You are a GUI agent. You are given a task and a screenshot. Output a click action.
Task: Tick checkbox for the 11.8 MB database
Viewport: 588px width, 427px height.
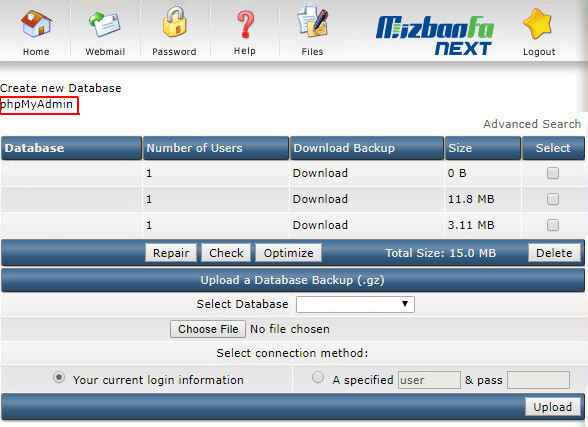[553, 199]
